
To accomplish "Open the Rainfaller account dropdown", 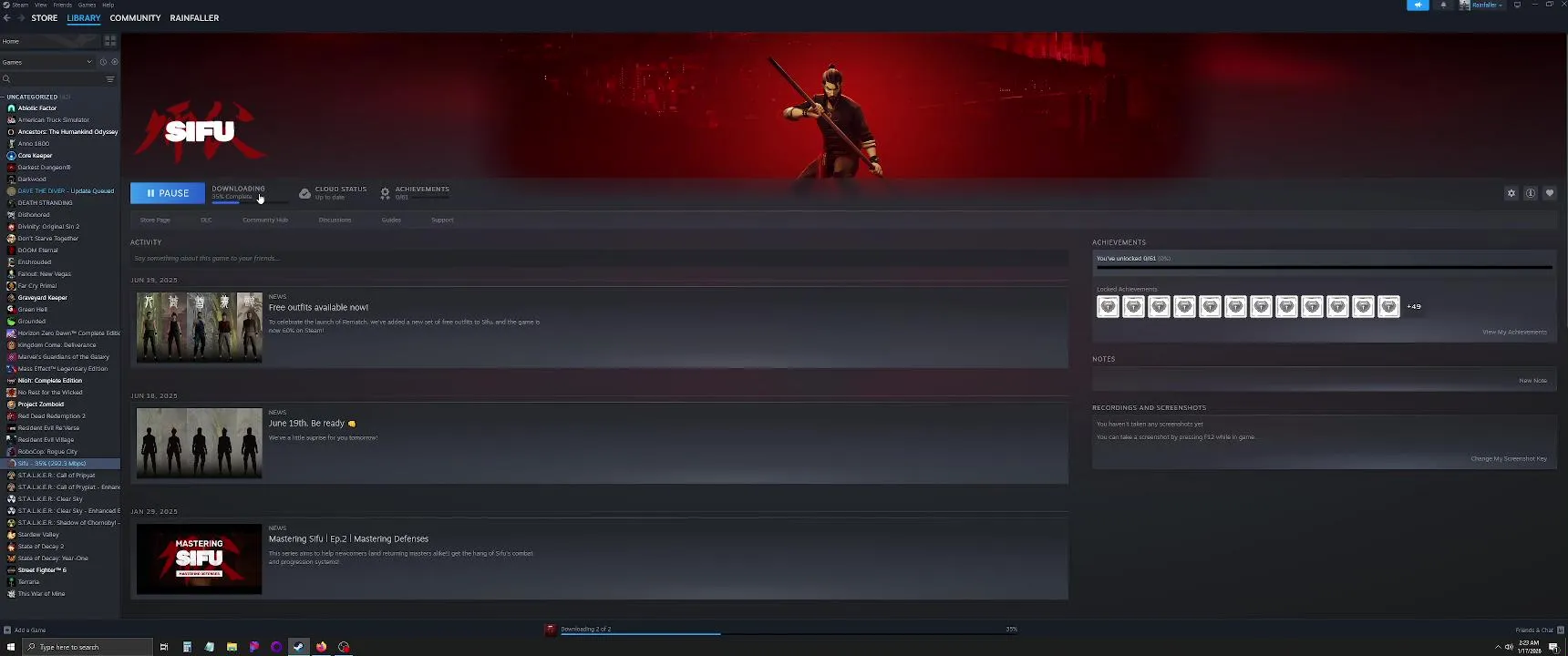I will pos(1480,5).
